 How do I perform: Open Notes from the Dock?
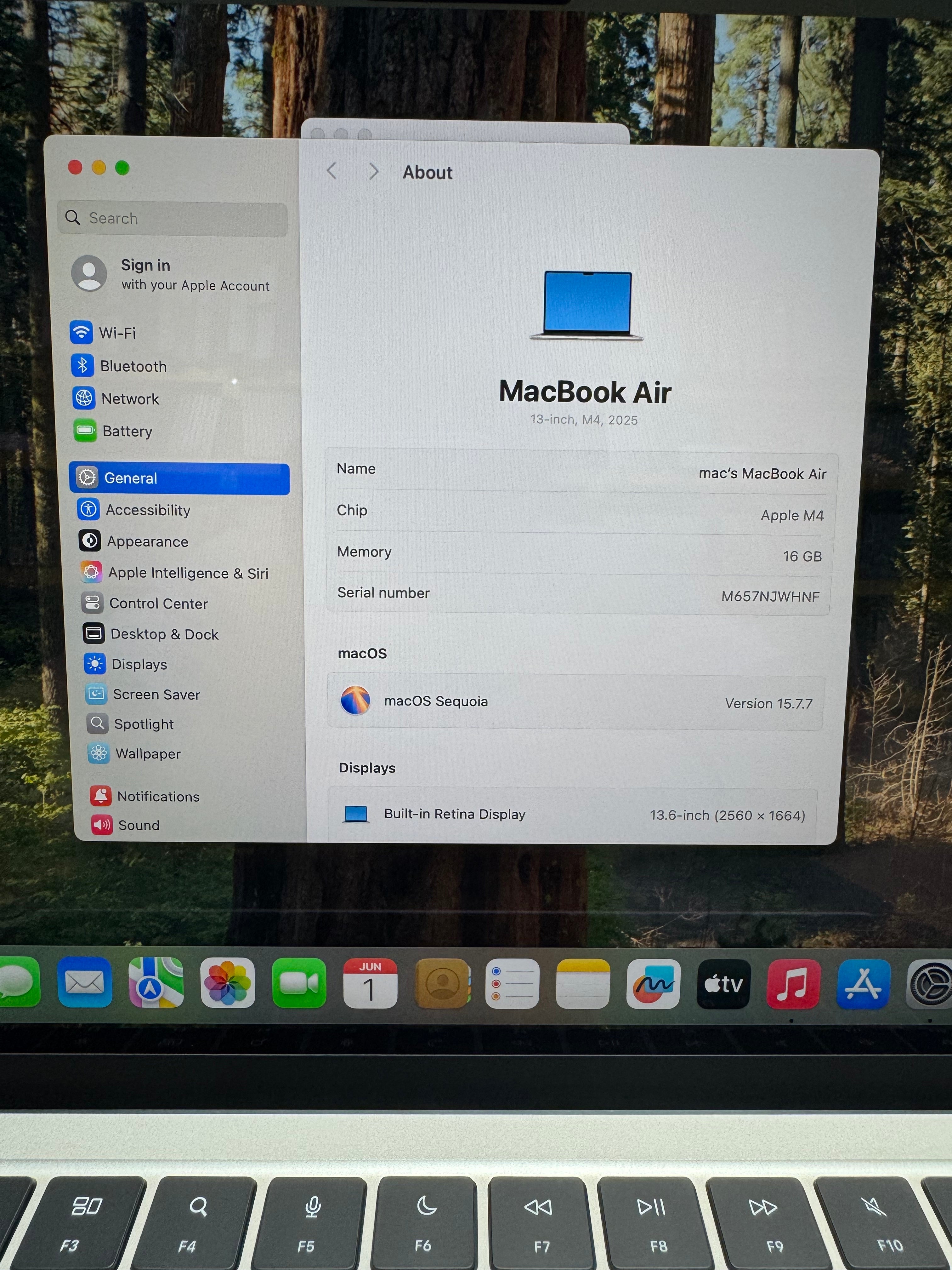(x=583, y=983)
